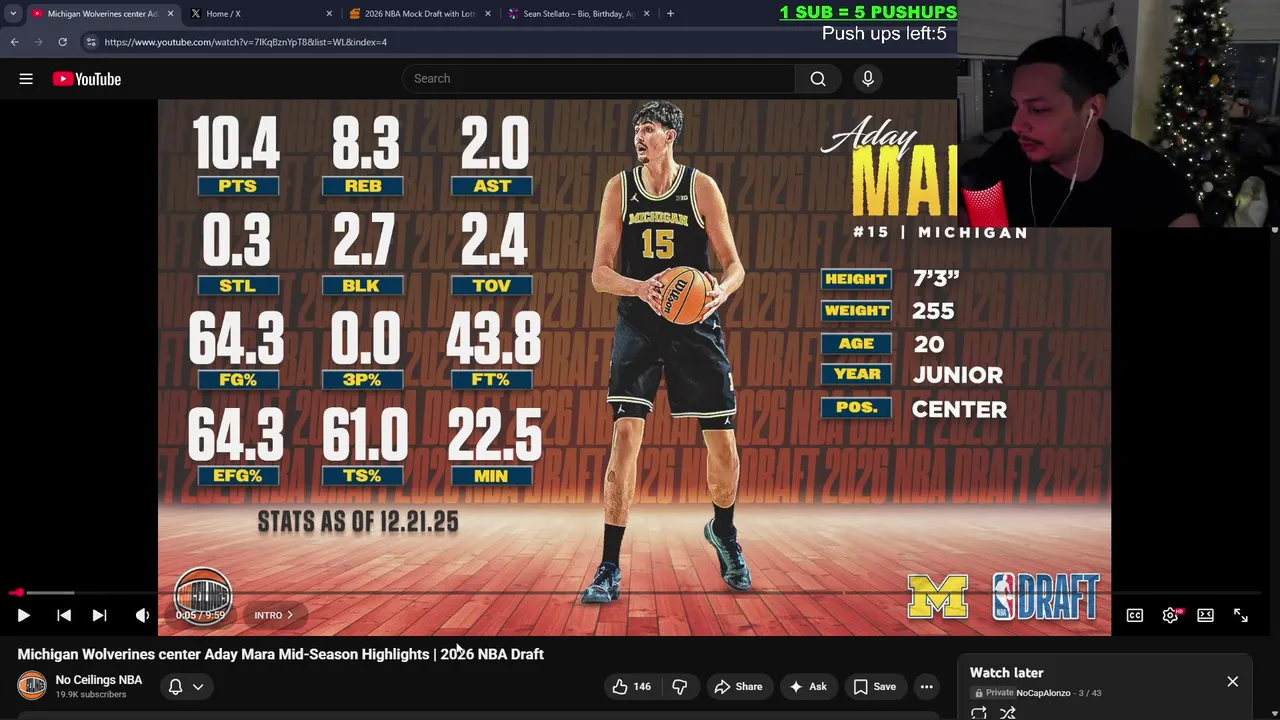Jump to the previous playlist video
This screenshot has width=1280, height=720.
pyautogui.click(x=63, y=615)
